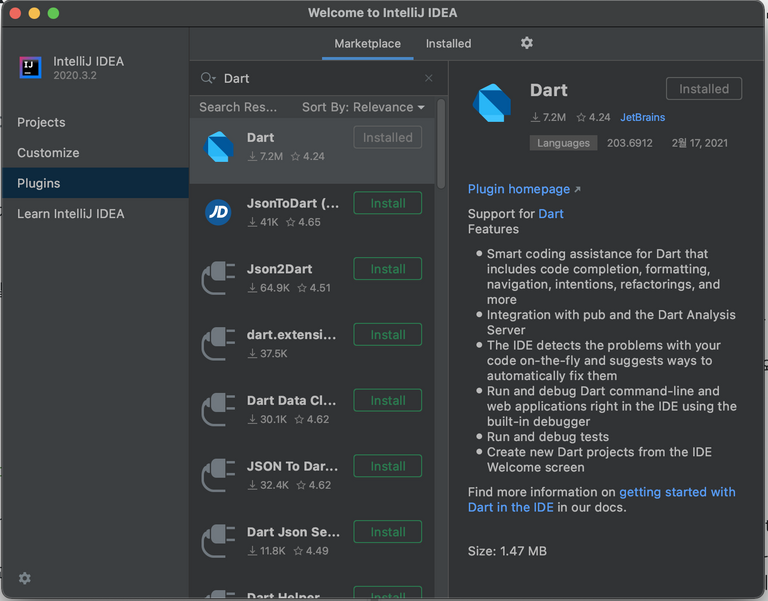Select the dart.extensi... plugin title
Image resolution: width=768 pixels, height=601 pixels.
pyautogui.click(x=291, y=335)
